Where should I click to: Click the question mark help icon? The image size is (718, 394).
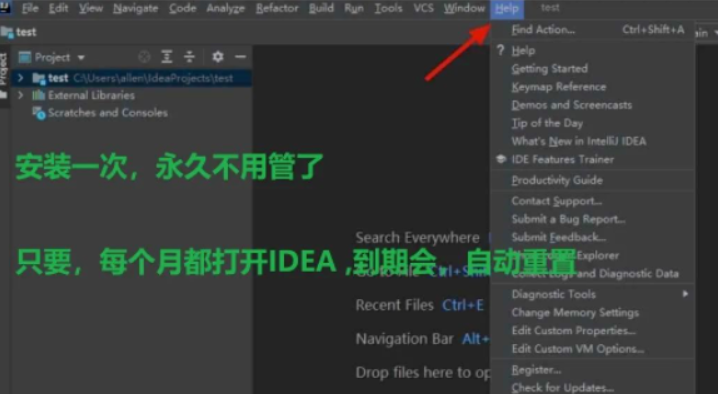tap(500, 50)
